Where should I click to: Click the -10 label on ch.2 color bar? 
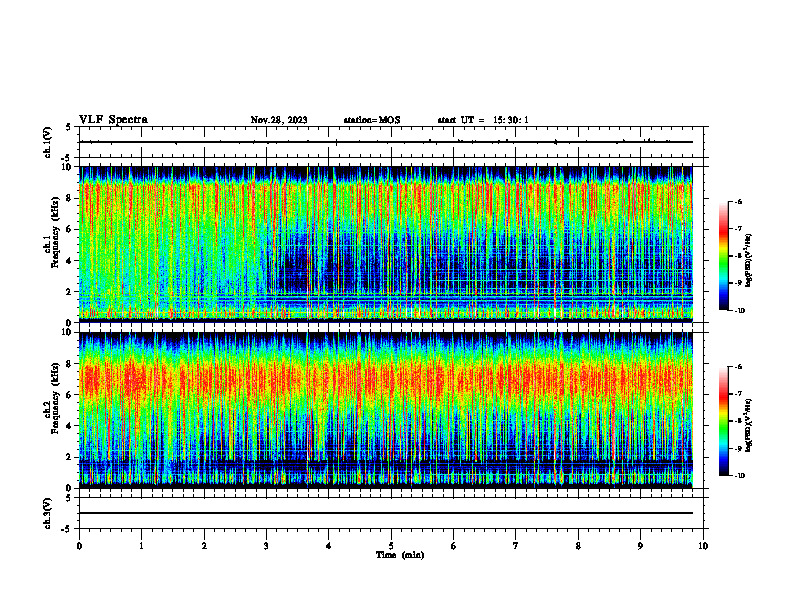pyautogui.click(x=739, y=476)
